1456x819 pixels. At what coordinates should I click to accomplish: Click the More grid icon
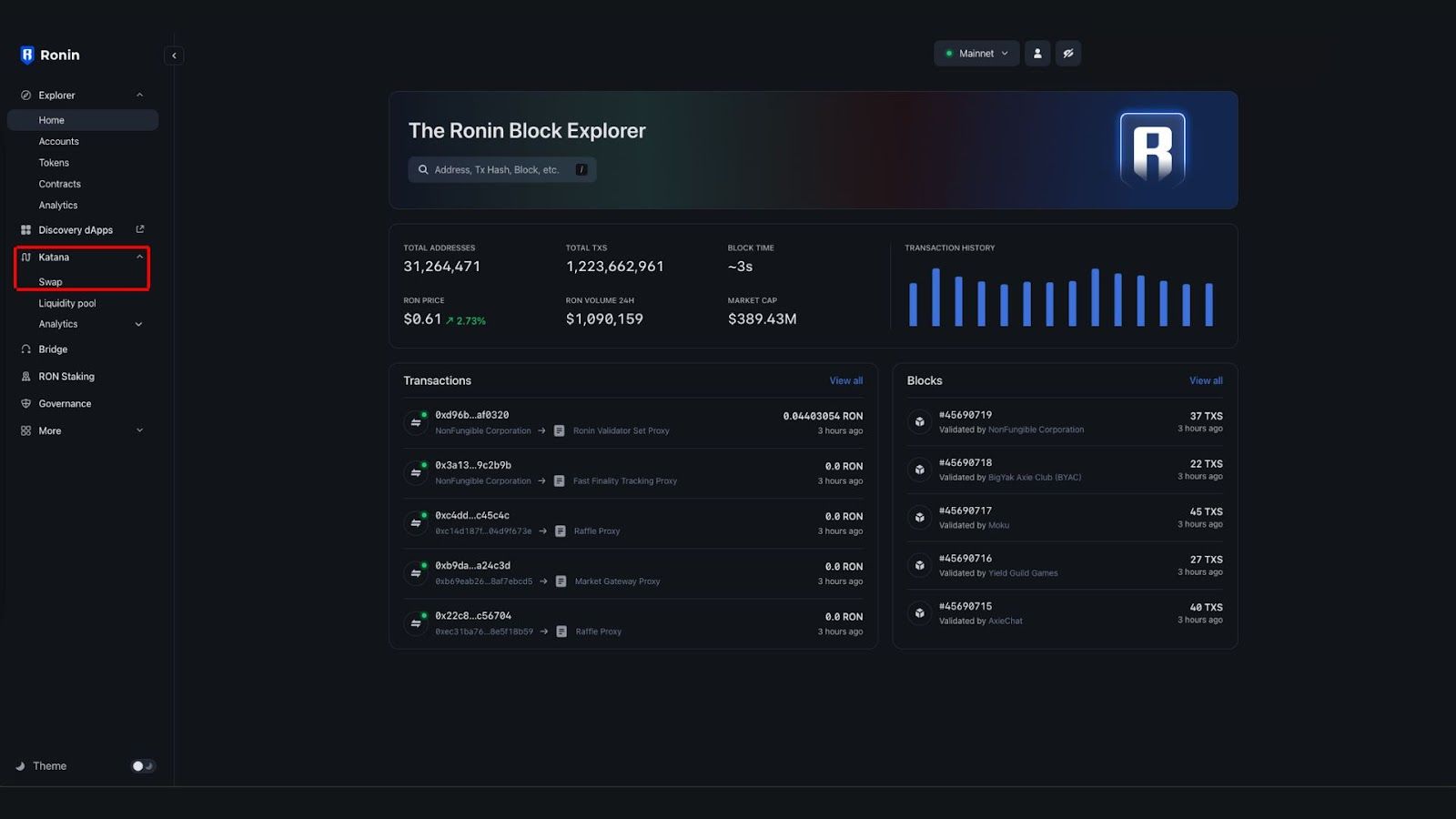(25, 431)
